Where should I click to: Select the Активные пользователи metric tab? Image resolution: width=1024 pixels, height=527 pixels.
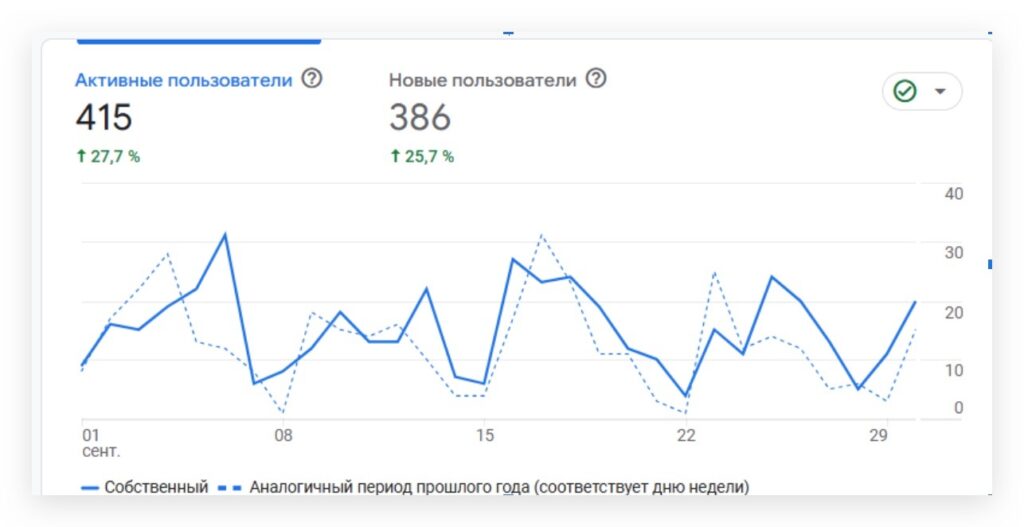pos(184,80)
